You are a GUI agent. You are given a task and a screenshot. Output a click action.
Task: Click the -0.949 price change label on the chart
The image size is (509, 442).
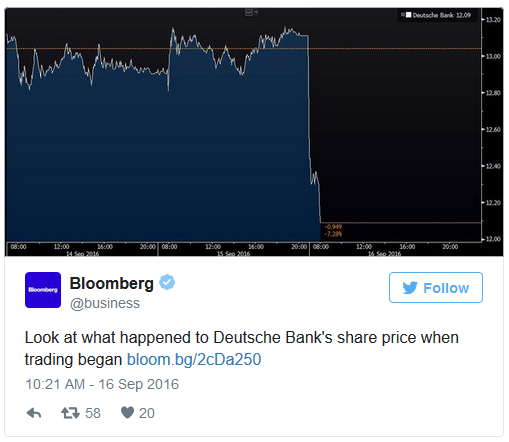[333, 227]
